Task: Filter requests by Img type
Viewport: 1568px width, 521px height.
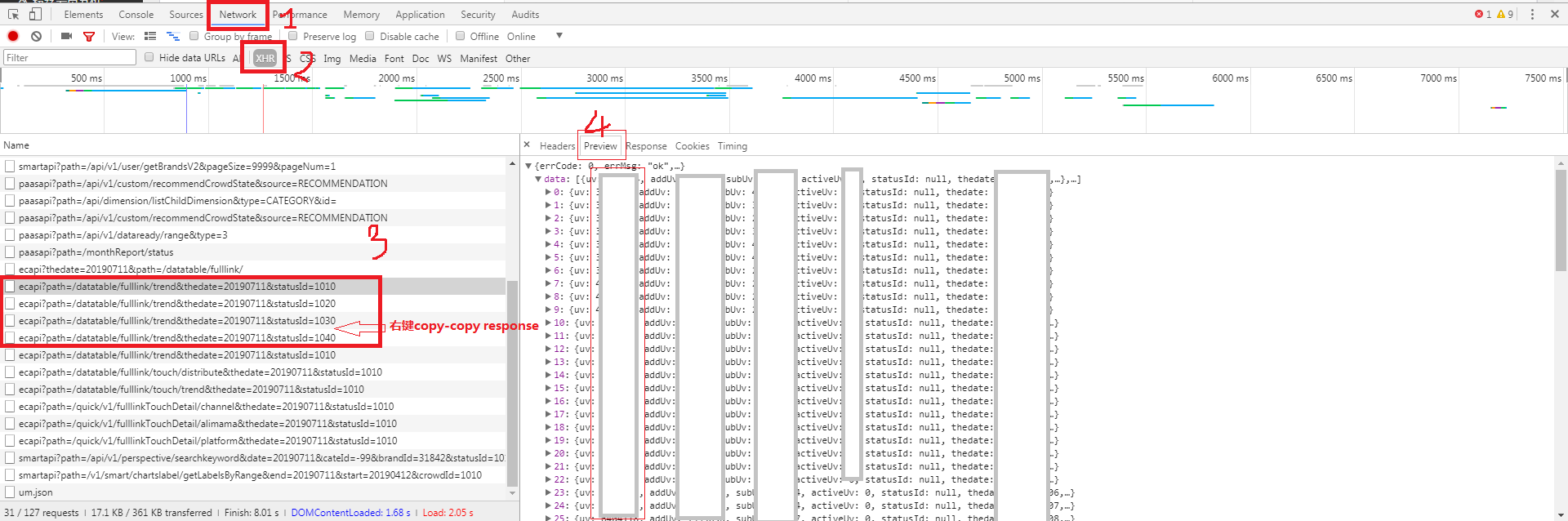Action: click(332, 59)
